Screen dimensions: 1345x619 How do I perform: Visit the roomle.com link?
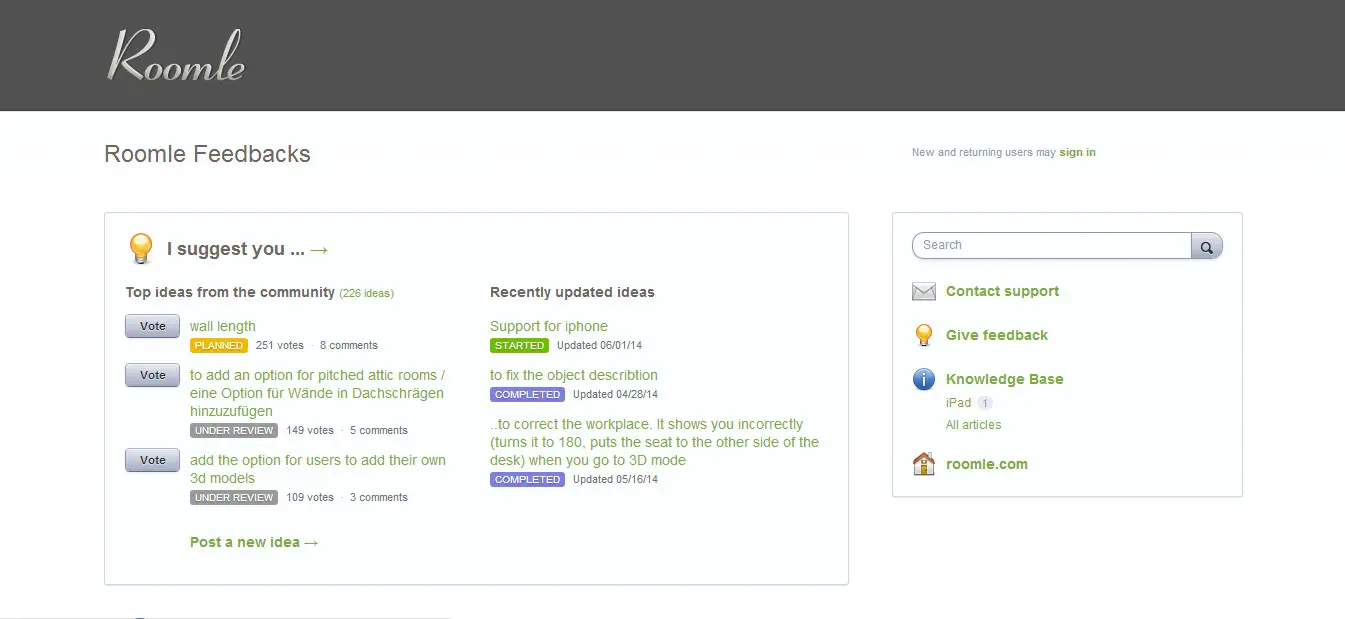tap(987, 464)
